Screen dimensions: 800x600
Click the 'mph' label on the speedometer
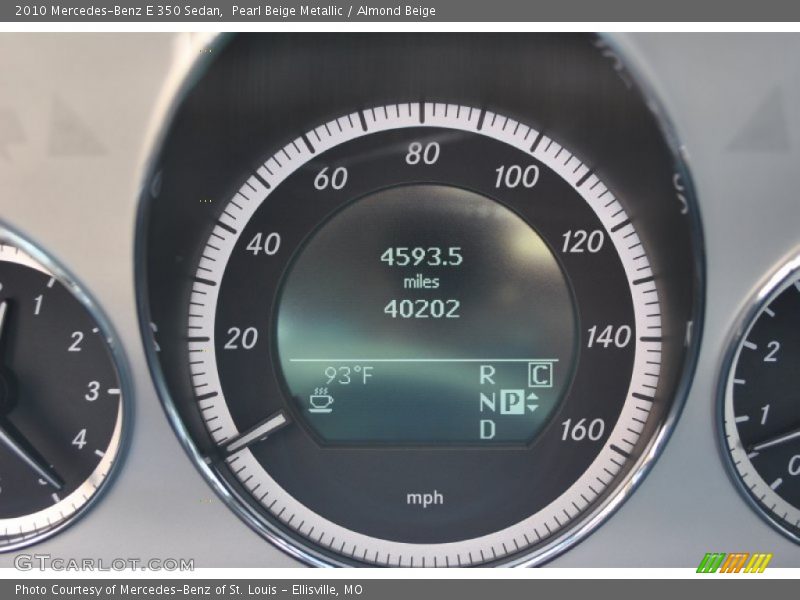425,497
